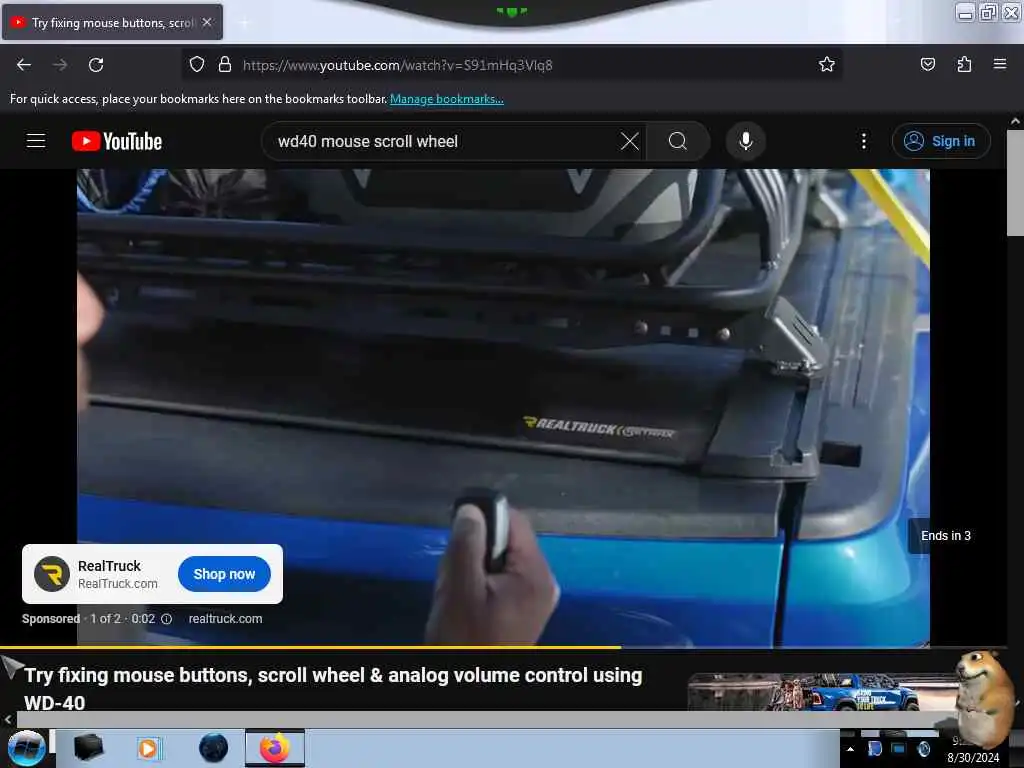1024x768 pixels.
Task: Visit realtruck.com ad link
Action: (x=225, y=618)
